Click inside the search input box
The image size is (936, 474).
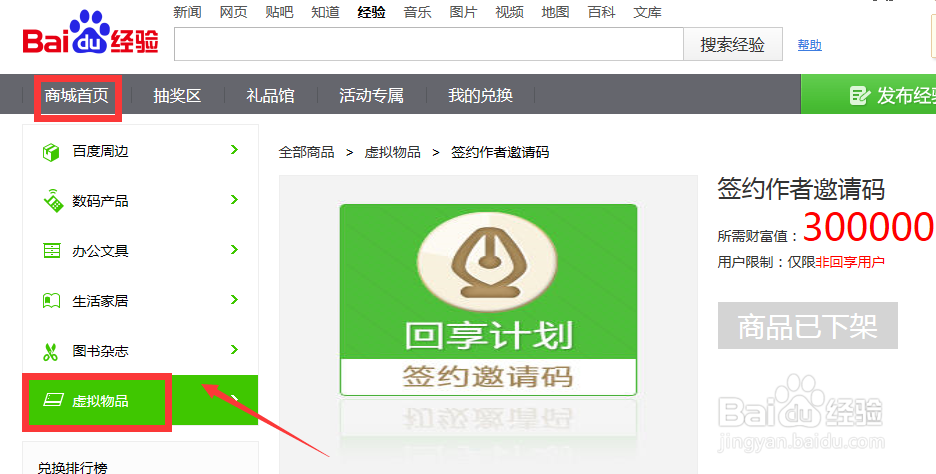[429, 44]
